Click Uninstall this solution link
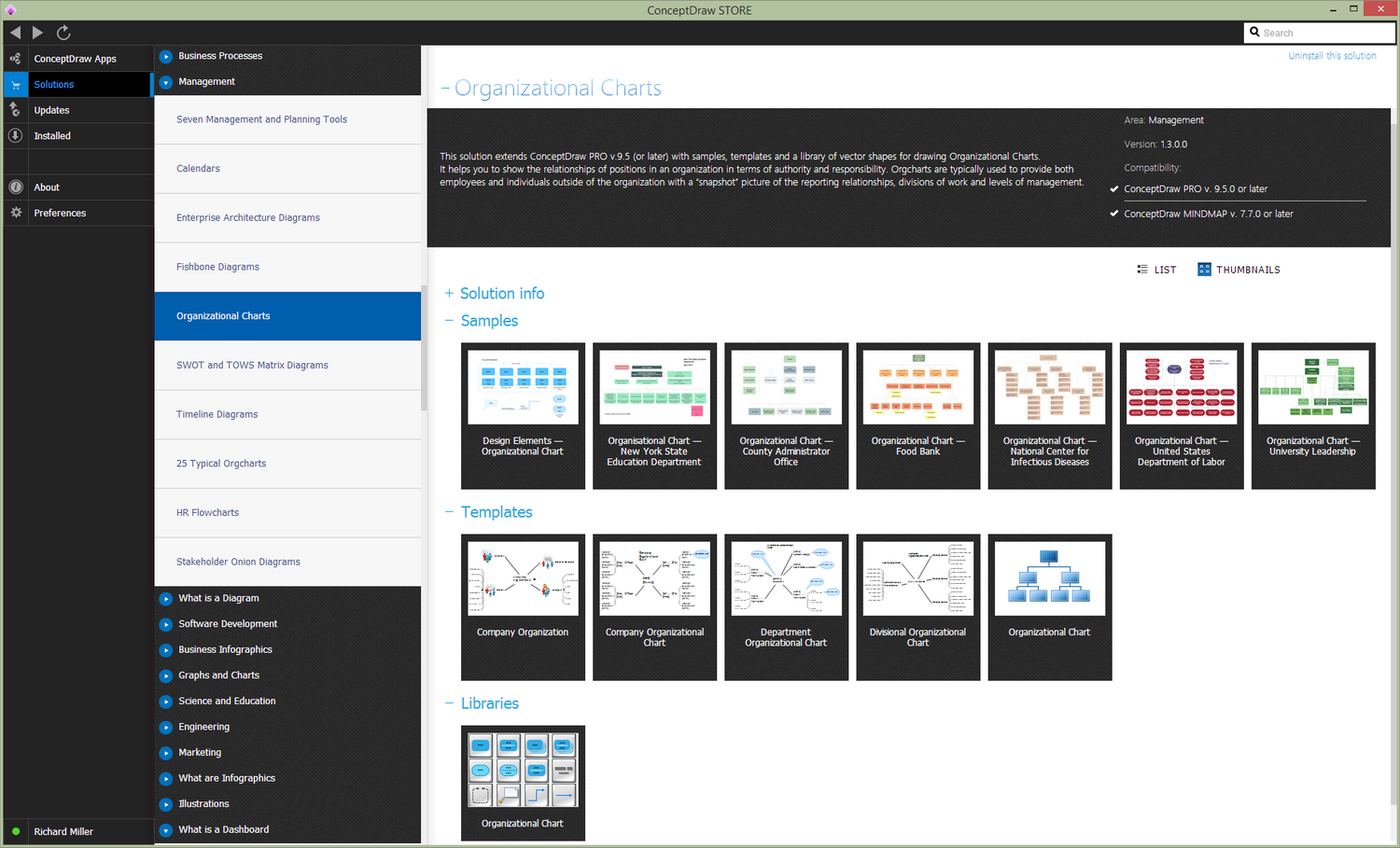The height and width of the screenshot is (848, 1400). (x=1332, y=56)
